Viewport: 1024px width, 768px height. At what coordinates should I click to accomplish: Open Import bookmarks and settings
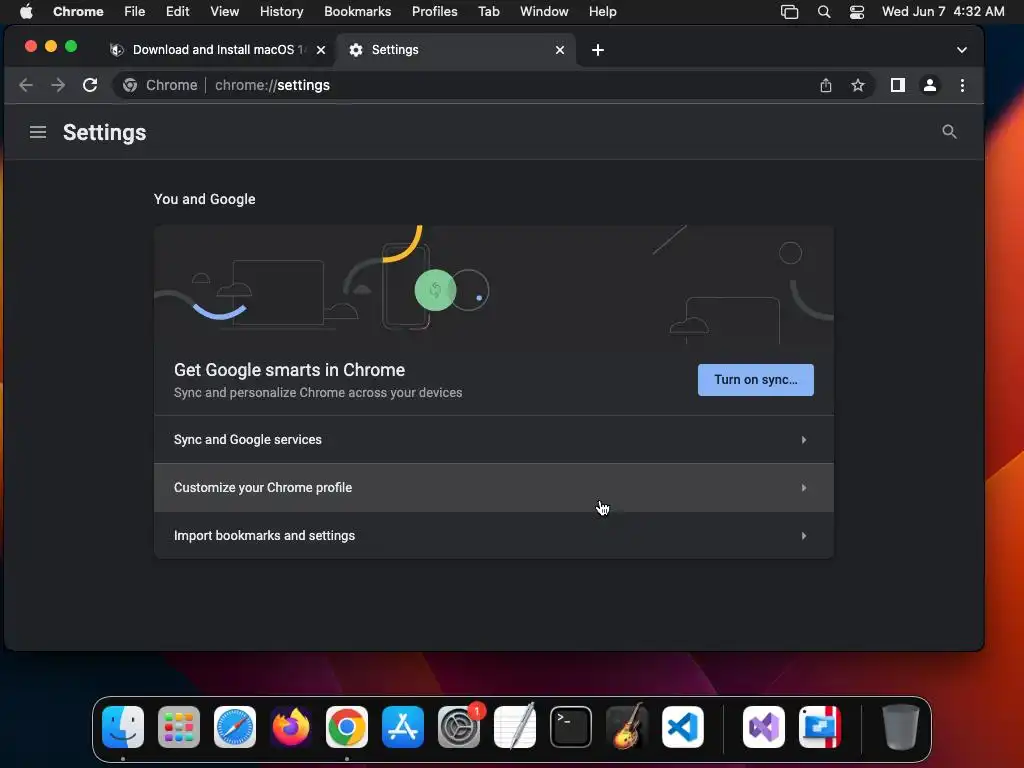coord(494,536)
